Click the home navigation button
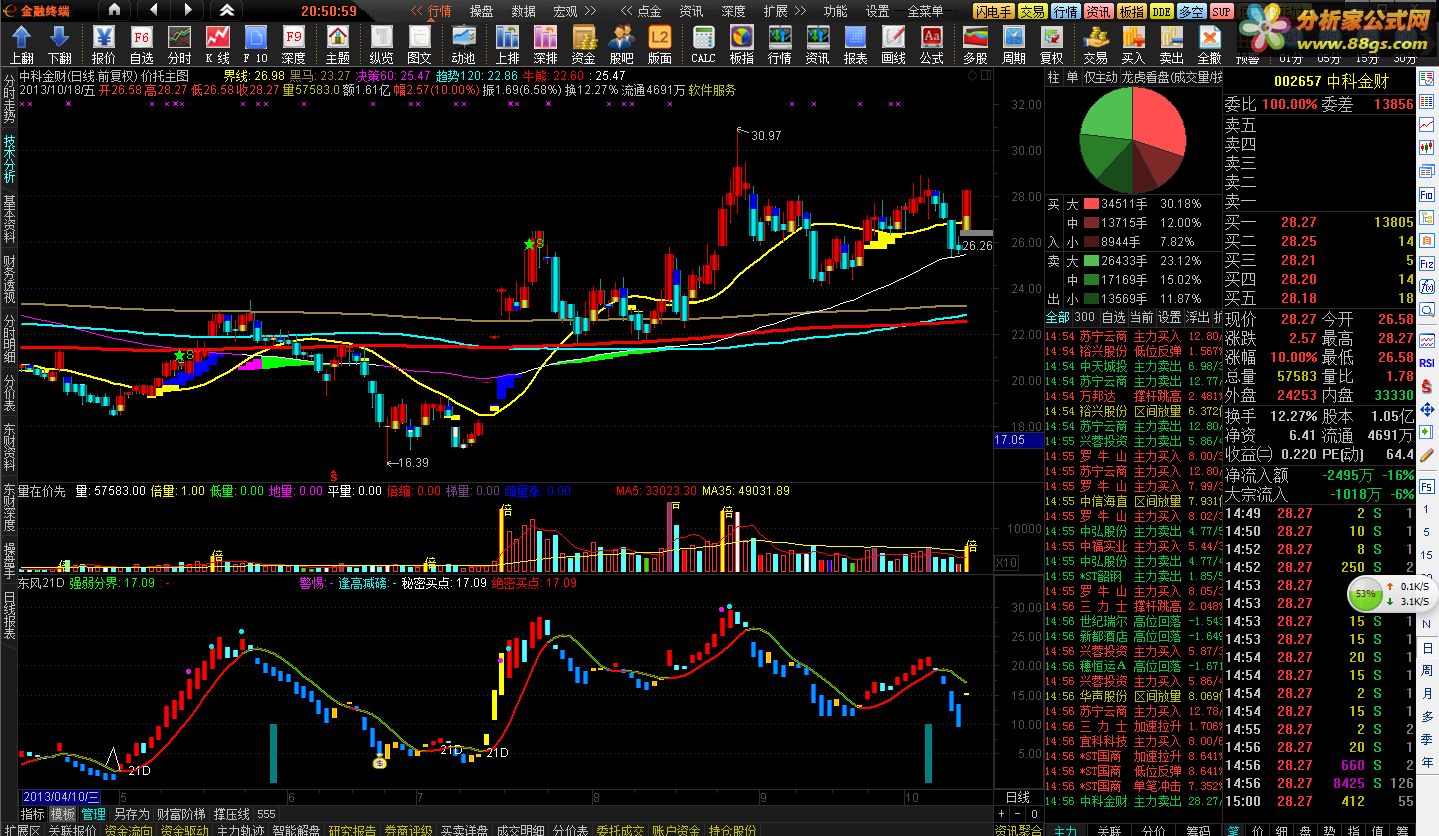 coord(112,10)
